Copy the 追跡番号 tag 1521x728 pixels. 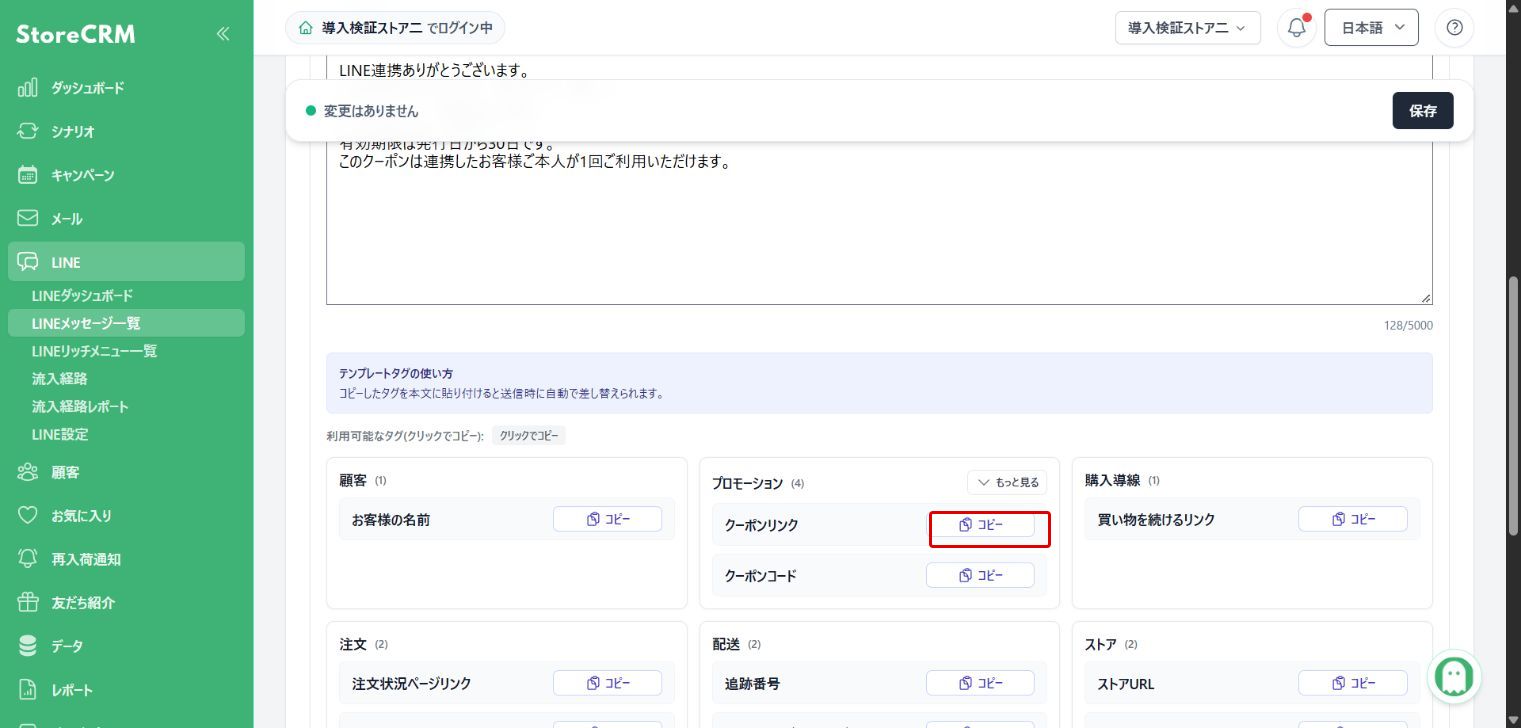980,683
